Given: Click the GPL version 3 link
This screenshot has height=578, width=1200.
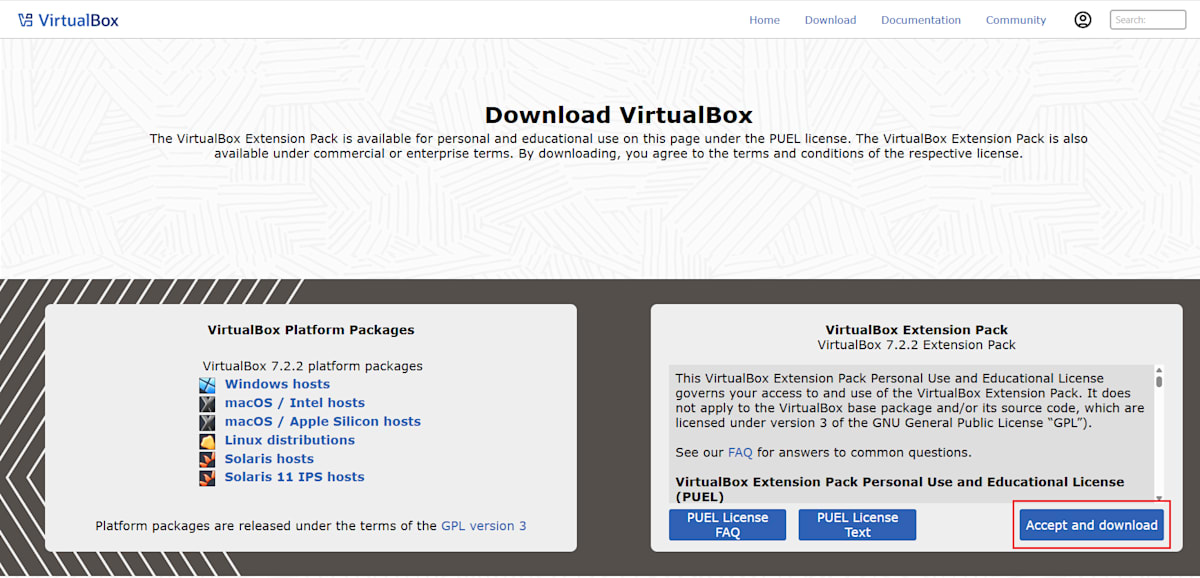Looking at the screenshot, I should pyautogui.click(x=484, y=525).
